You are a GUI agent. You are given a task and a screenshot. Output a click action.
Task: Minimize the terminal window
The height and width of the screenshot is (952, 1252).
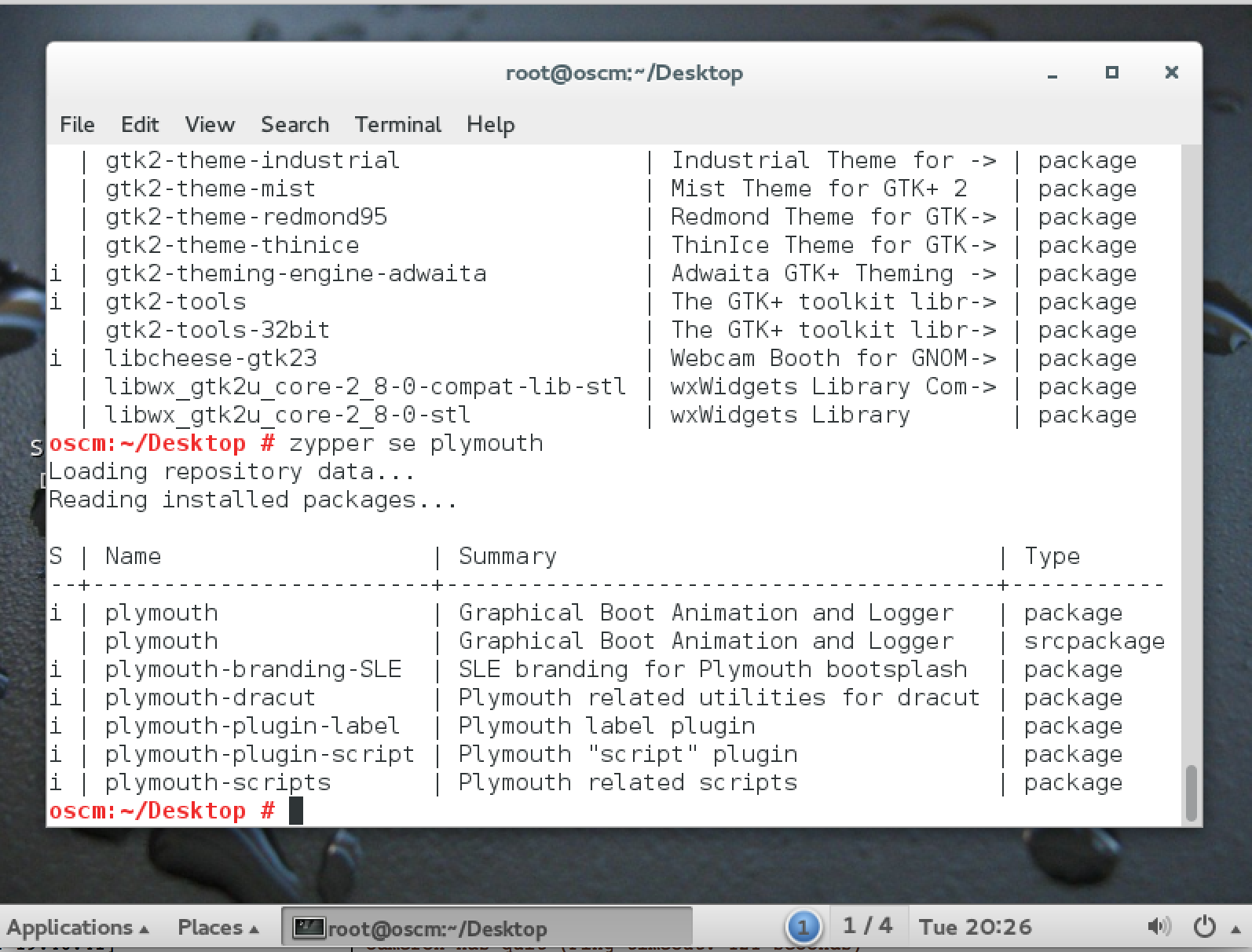(1052, 73)
